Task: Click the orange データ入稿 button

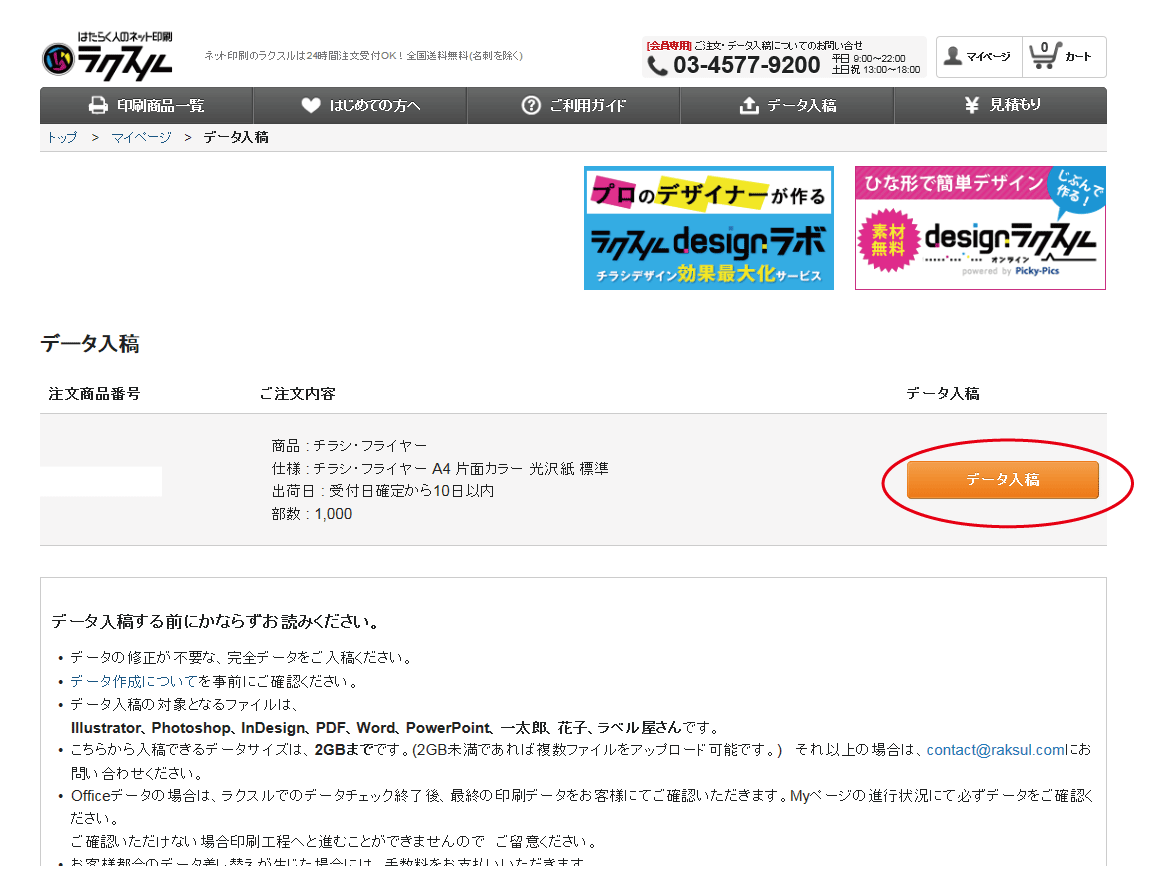Action: pos(1002,480)
